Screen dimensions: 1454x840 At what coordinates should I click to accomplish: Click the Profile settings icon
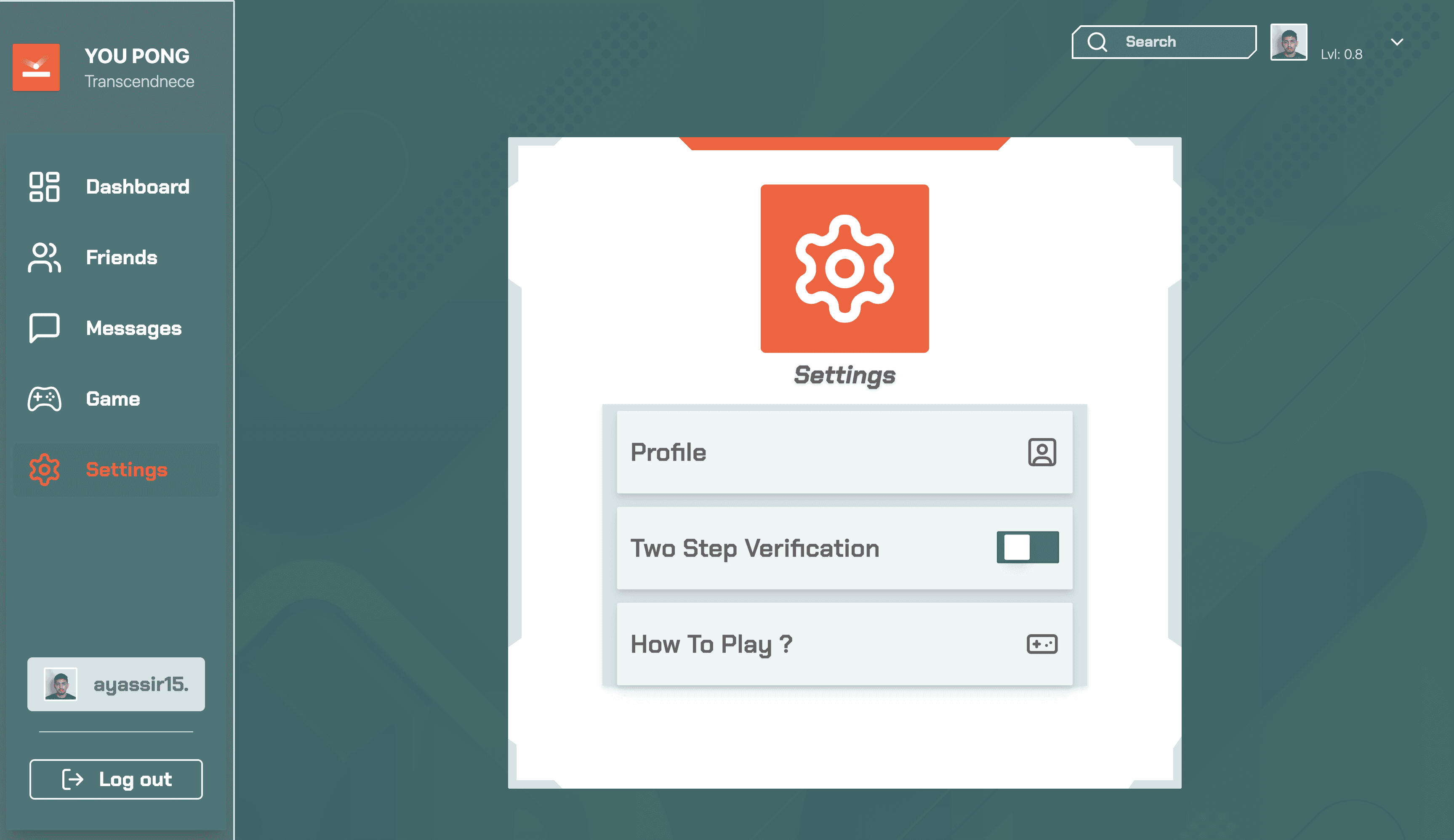click(1040, 451)
